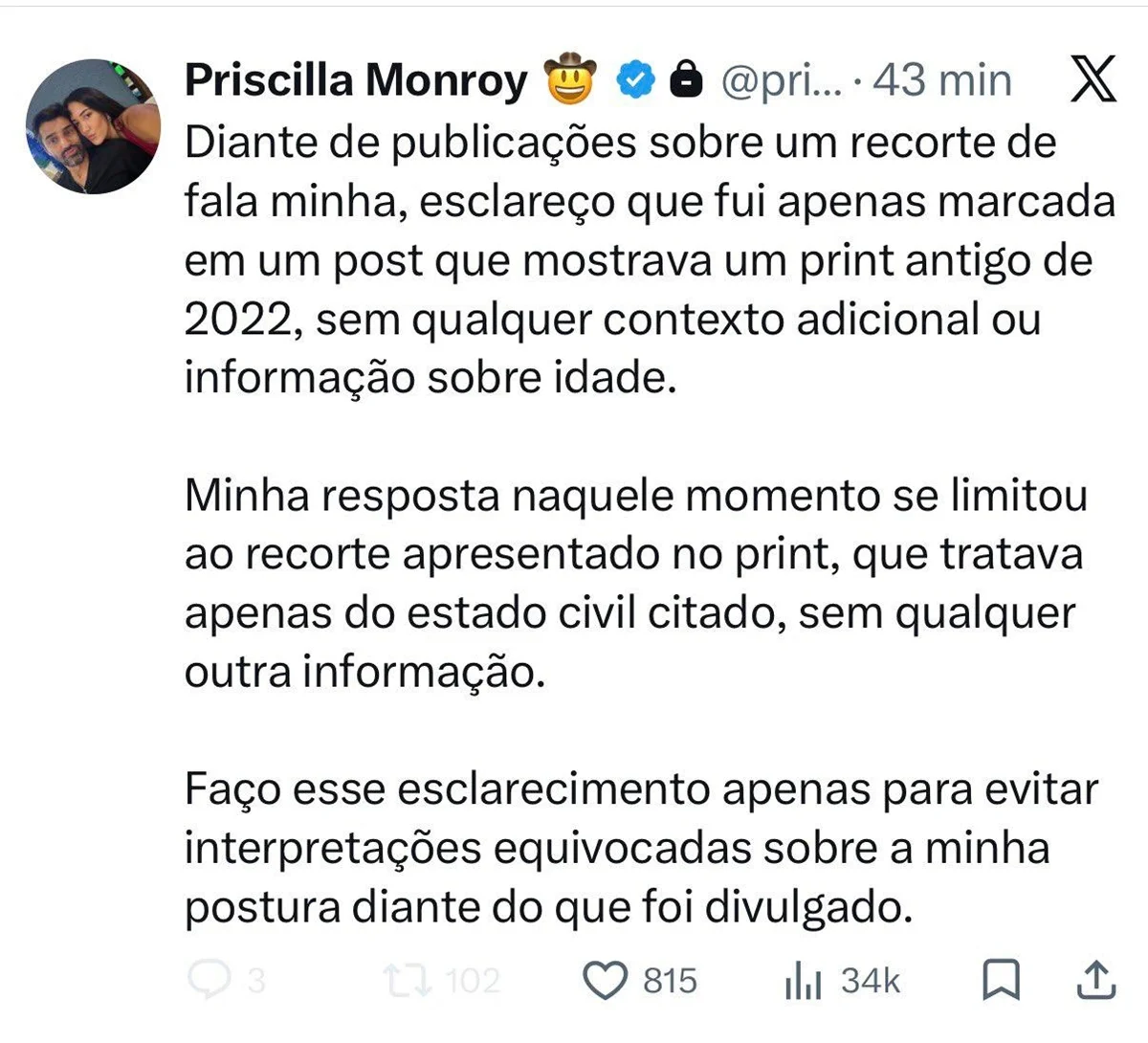Click the reply count 3
Image resolution: width=1148 pixels, height=1043 pixels.
point(255,981)
